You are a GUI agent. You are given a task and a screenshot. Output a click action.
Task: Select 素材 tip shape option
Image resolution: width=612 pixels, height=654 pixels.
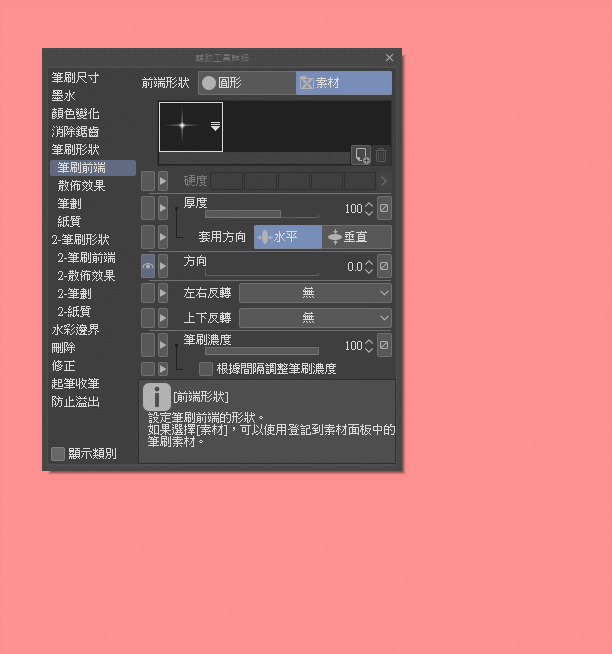(x=344, y=83)
